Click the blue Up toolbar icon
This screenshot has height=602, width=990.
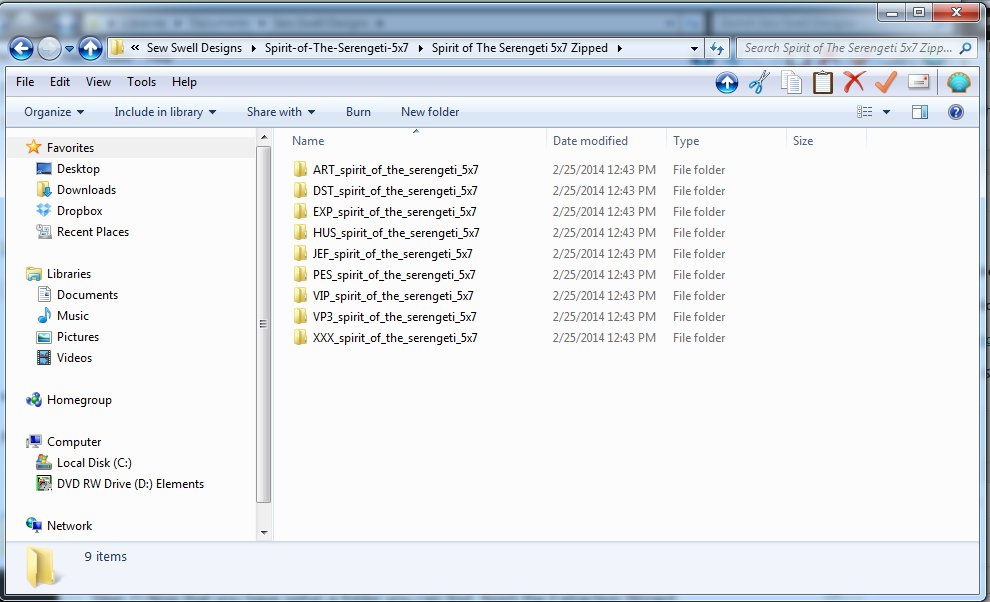(727, 83)
